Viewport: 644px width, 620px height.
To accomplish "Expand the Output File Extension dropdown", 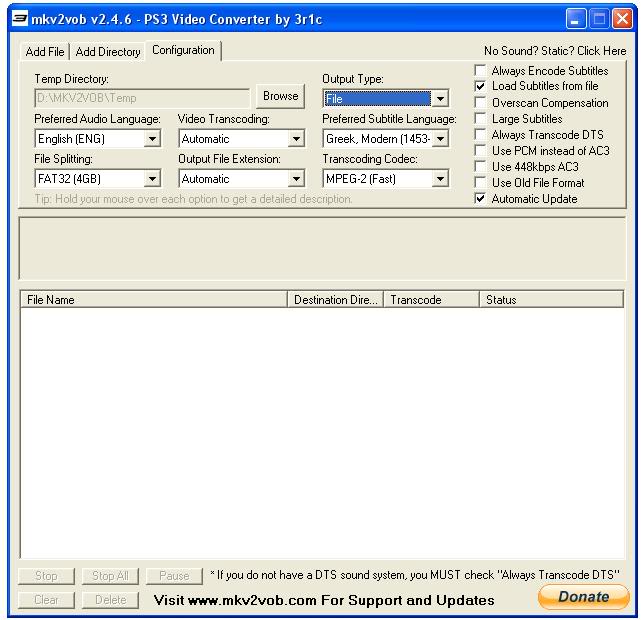I will (x=242, y=179).
